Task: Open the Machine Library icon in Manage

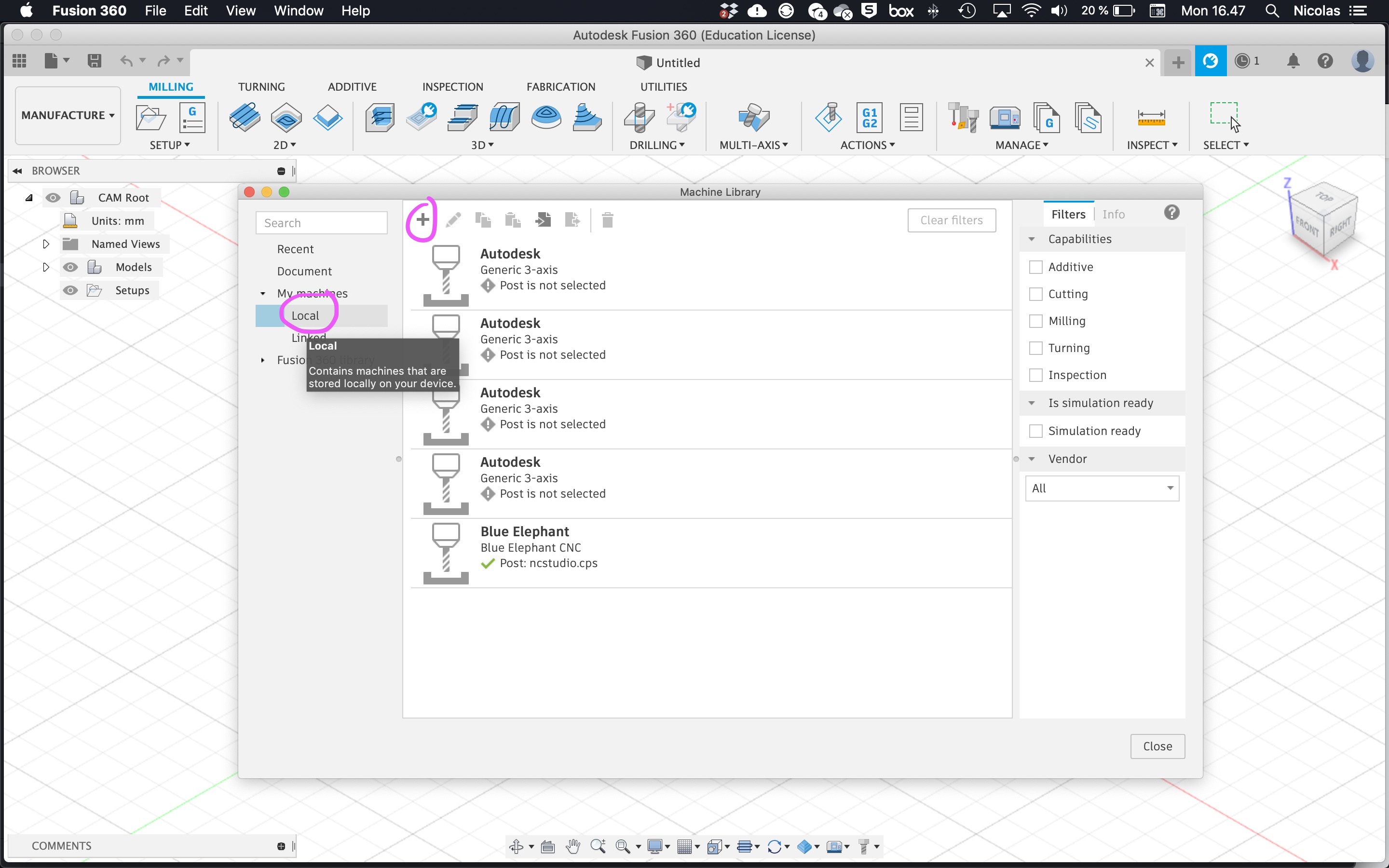Action: click(x=1005, y=117)
